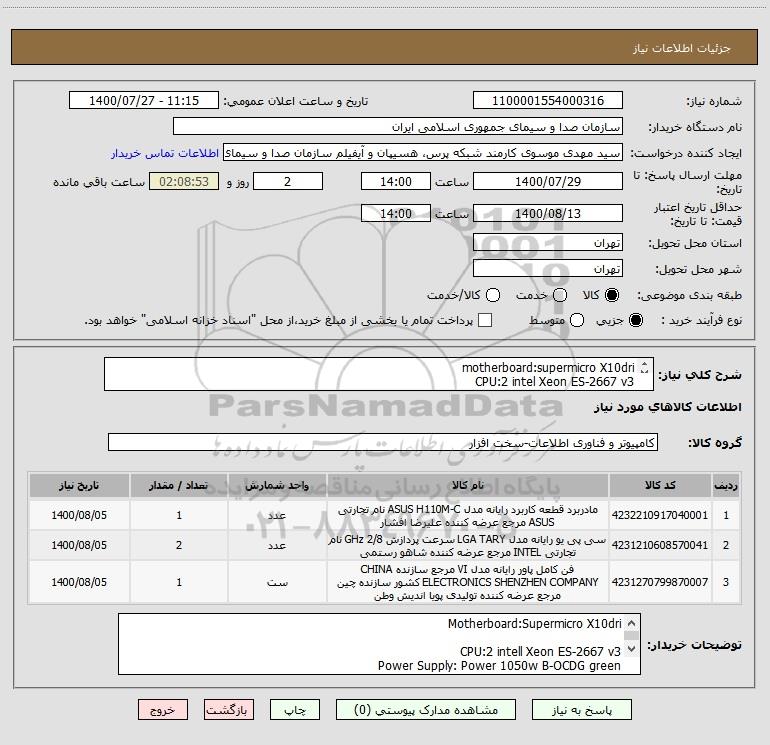The image size is (770, 745).
Task: Click the ASUS H110M-C motherboard item name
Action: coord(468,516)
